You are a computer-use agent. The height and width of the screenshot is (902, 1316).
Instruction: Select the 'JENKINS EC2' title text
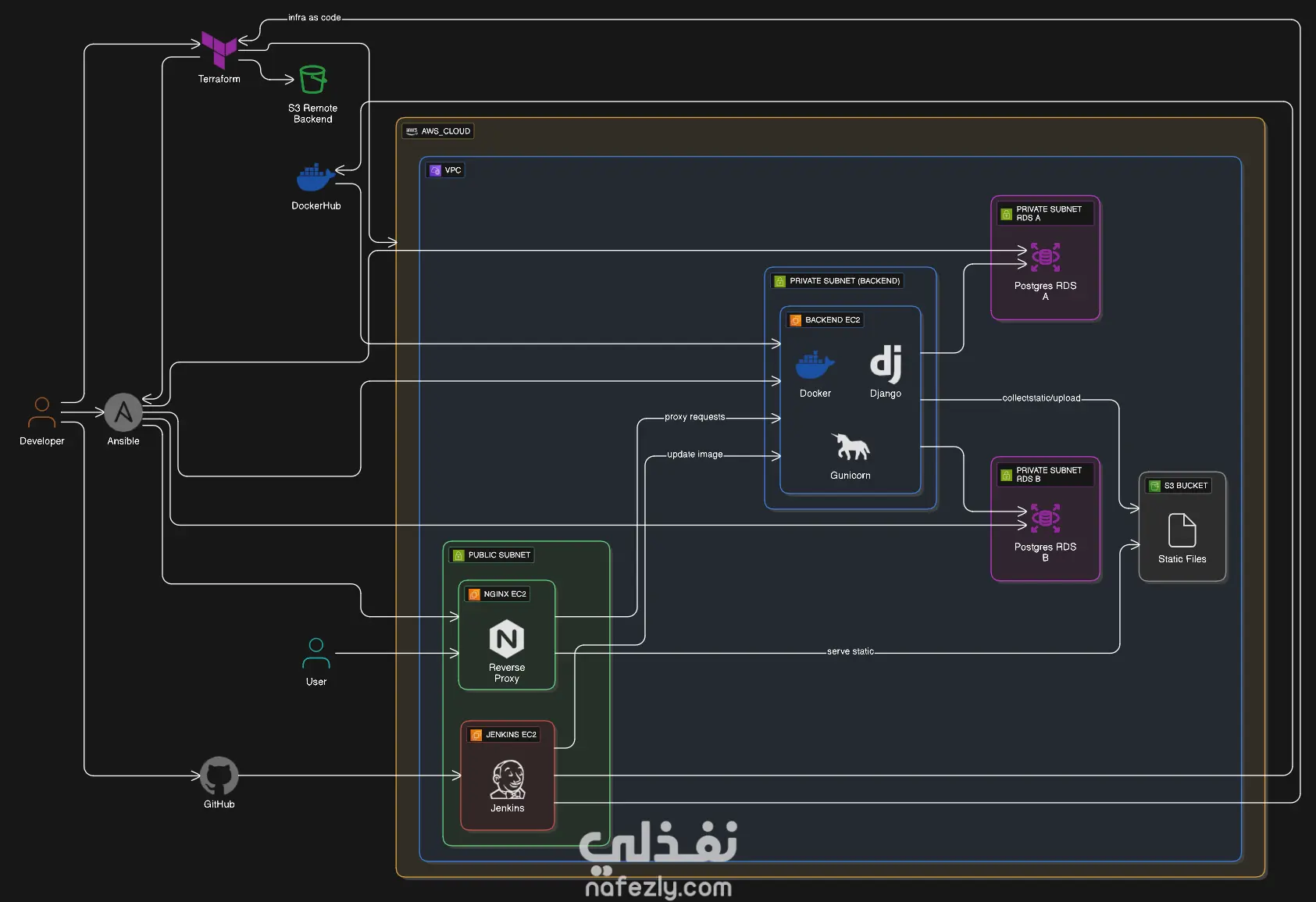point(512,735)
